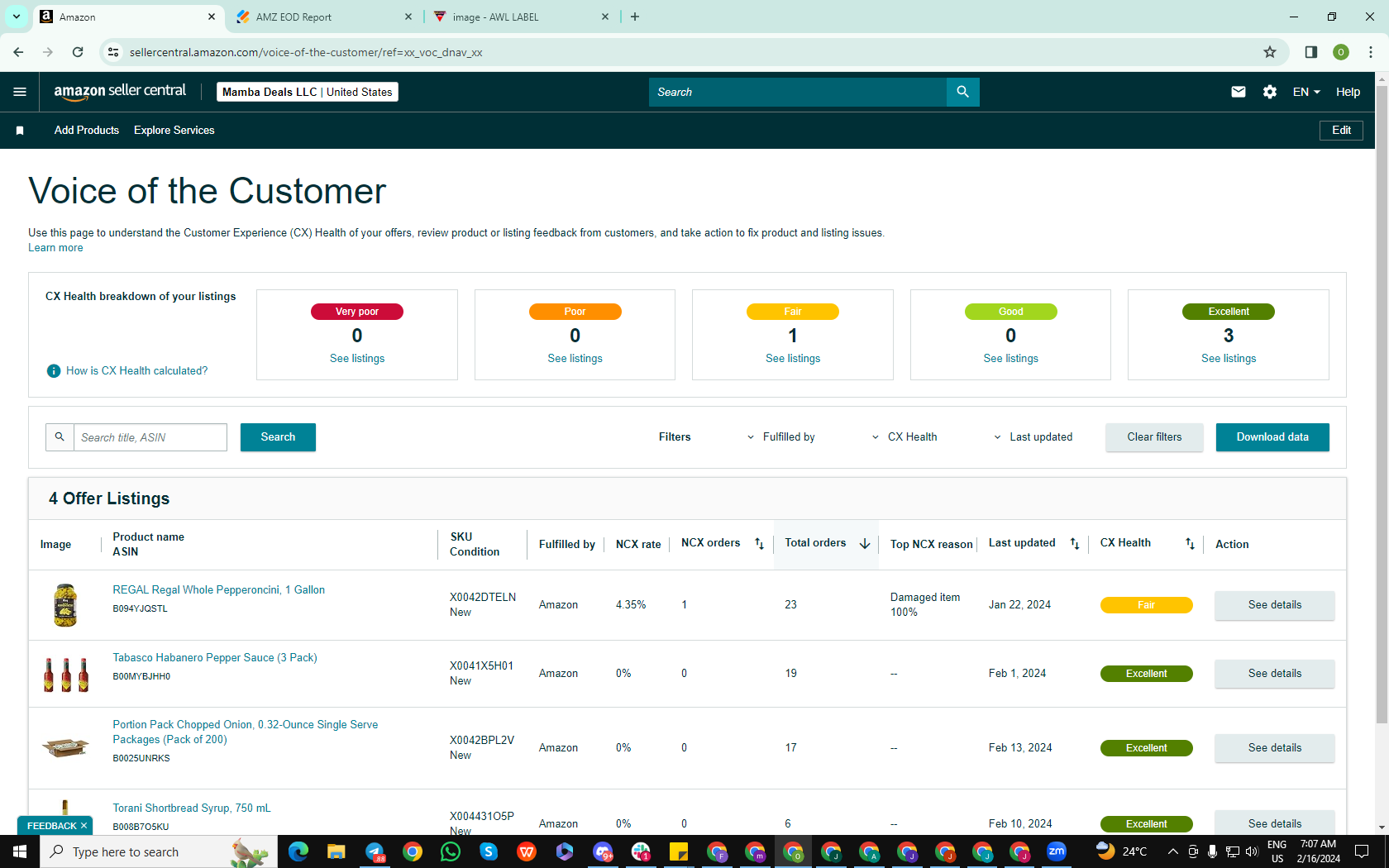Show hidden system tray icons
The image size is (1389, 868).
1172,851
